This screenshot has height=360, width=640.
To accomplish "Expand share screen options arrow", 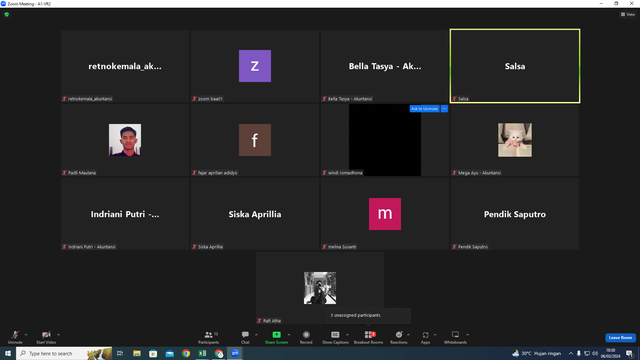I will [289, 335].
